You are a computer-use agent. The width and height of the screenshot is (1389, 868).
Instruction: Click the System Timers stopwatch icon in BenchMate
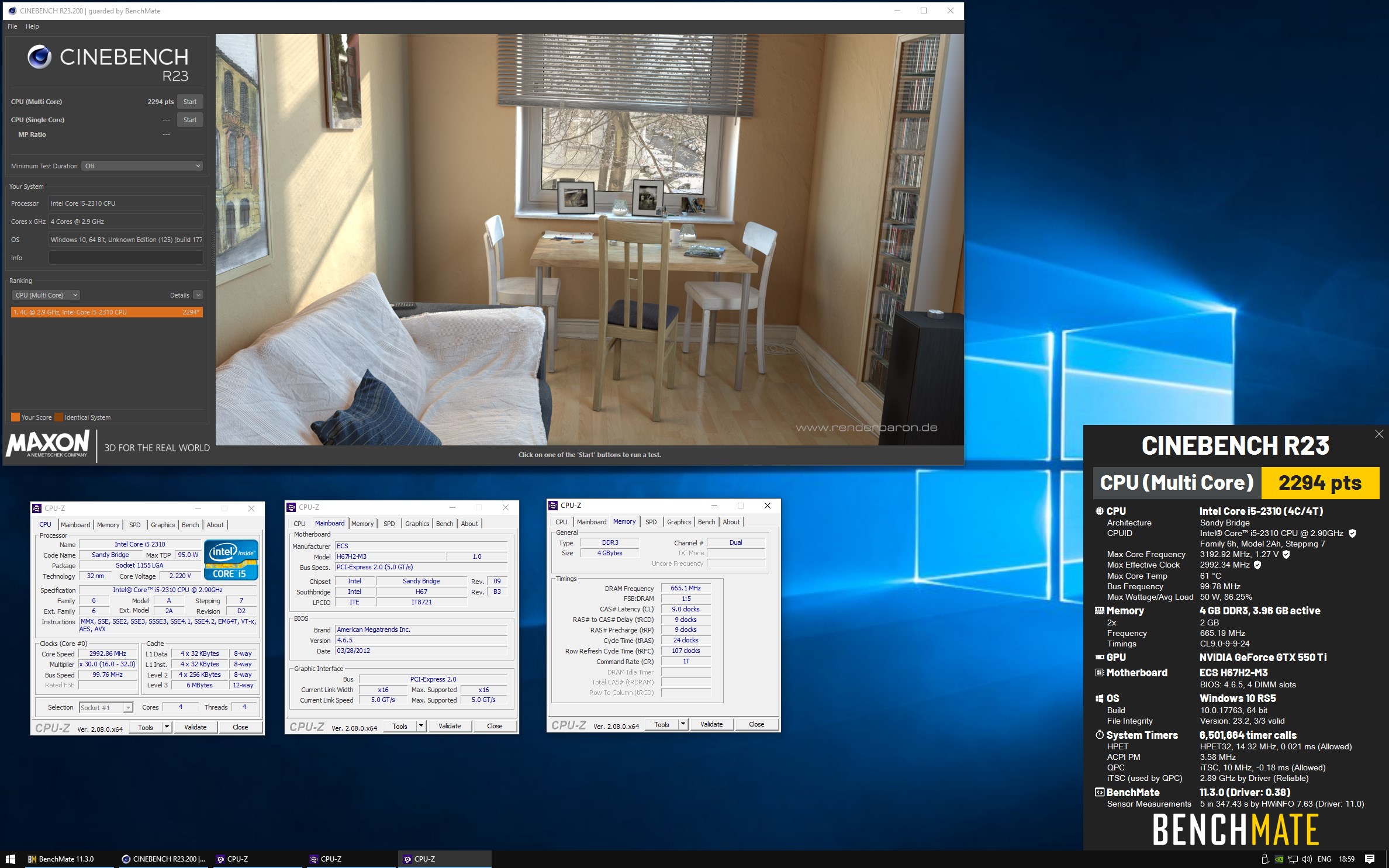tap(1099, 735)
